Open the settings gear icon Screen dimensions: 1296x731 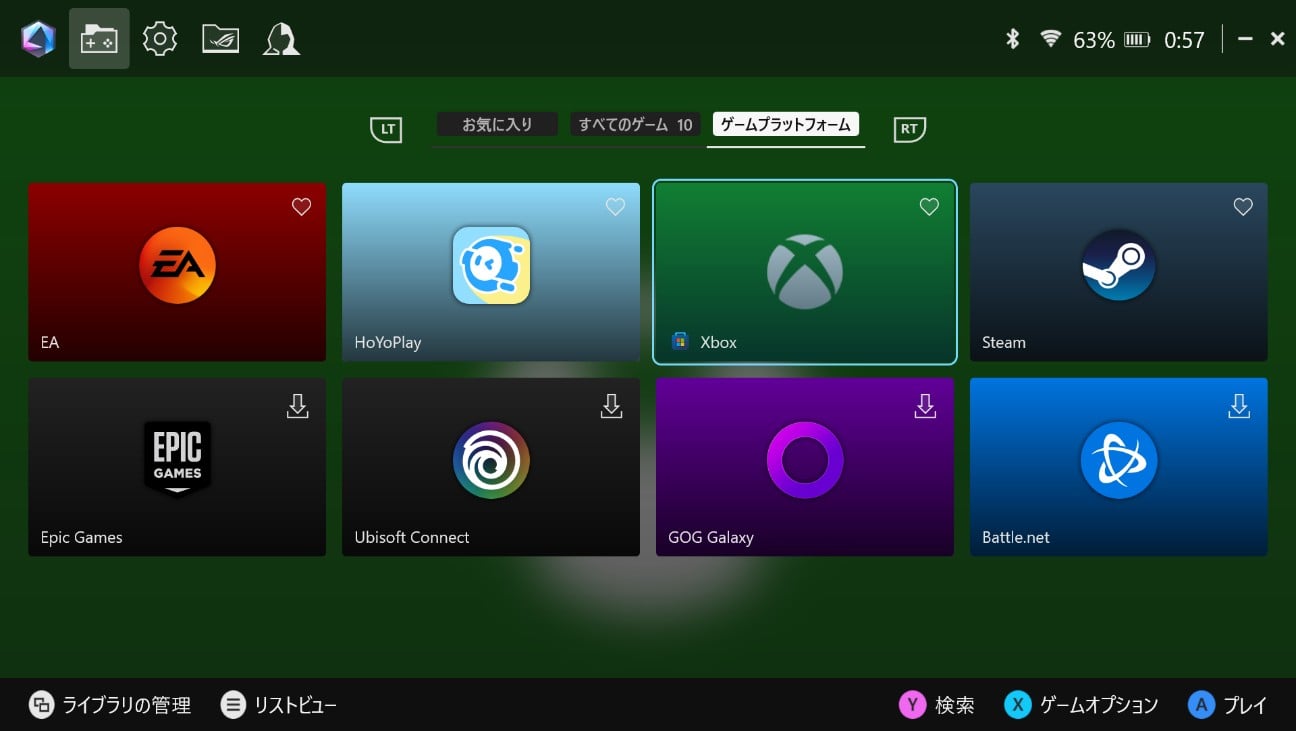[x=160, y=39]
